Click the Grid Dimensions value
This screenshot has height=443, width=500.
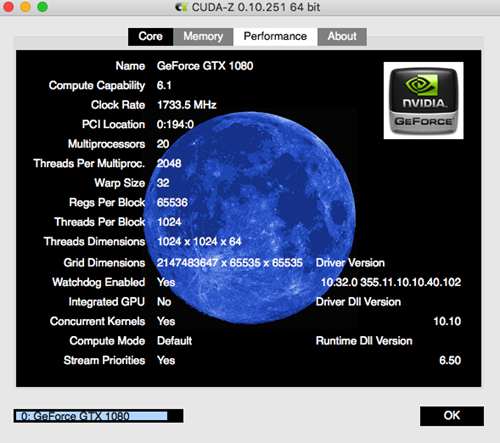click(x=230, y=263)
